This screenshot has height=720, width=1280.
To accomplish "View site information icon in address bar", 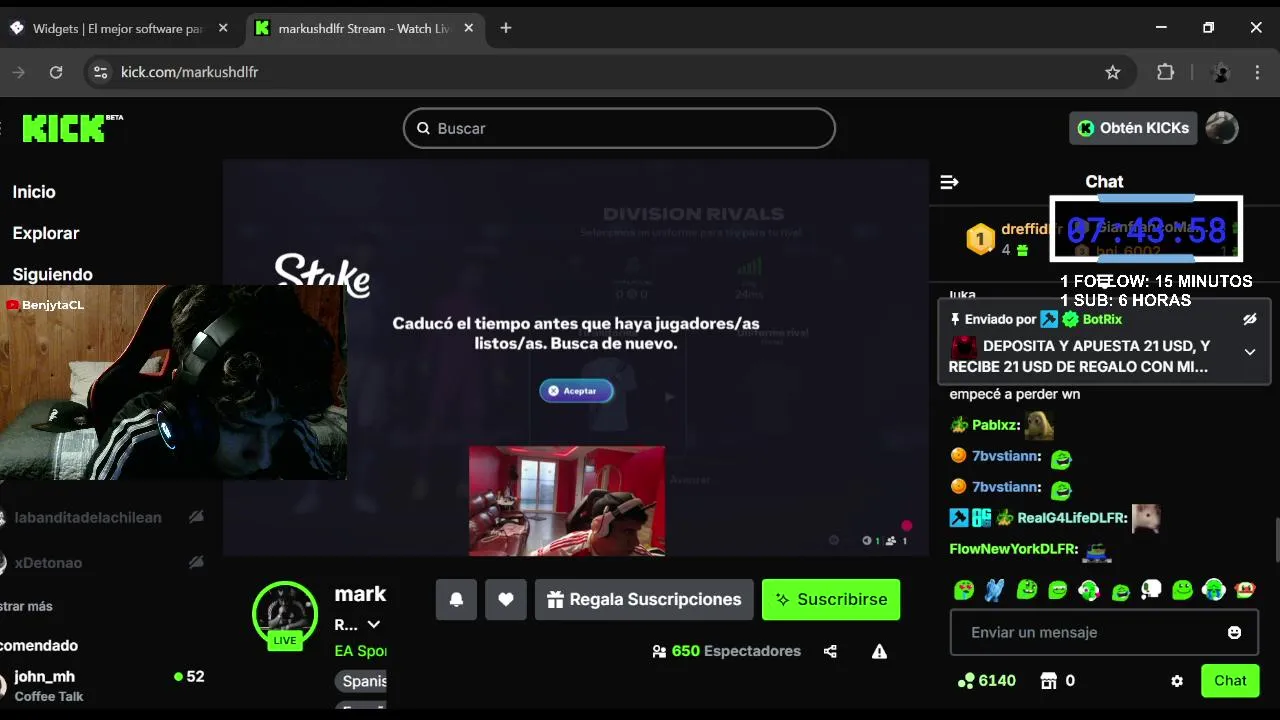I will point(99,72).
